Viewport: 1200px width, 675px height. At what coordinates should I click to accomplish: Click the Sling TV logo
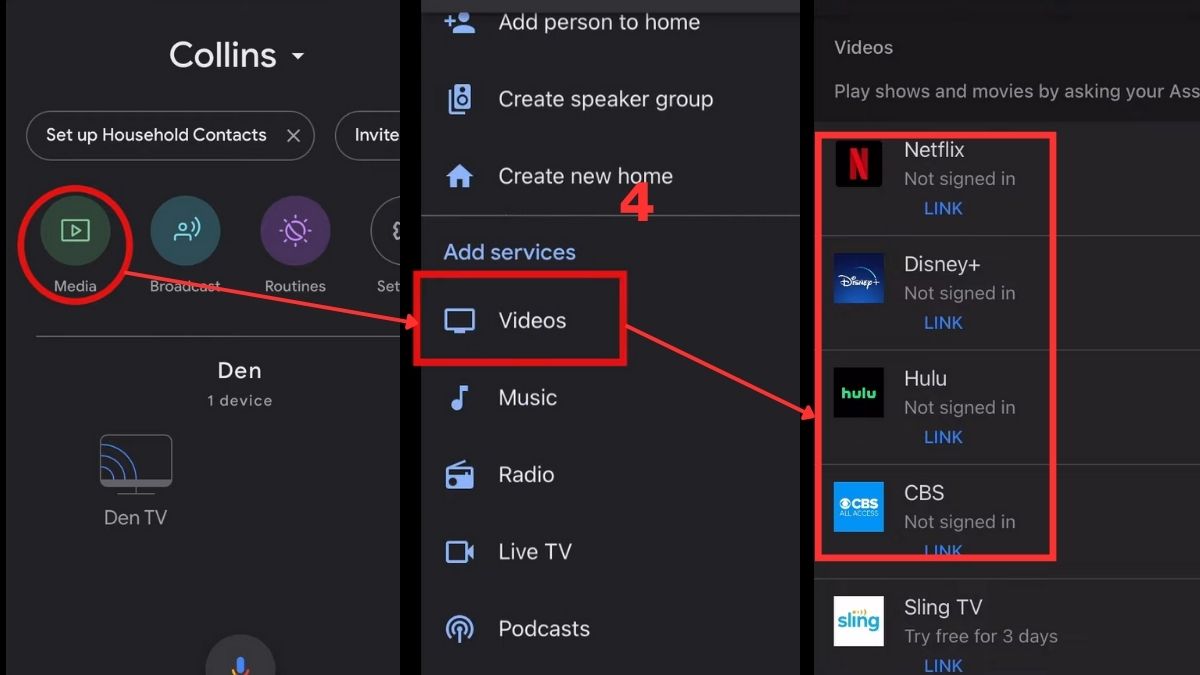pyautogui.click(x=858, y=621)
